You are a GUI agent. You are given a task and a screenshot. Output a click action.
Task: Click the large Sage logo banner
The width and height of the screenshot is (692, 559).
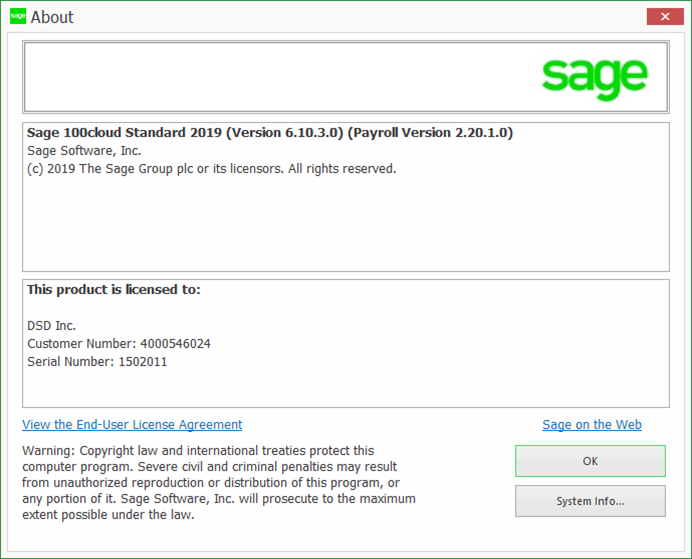click(346, 77)
